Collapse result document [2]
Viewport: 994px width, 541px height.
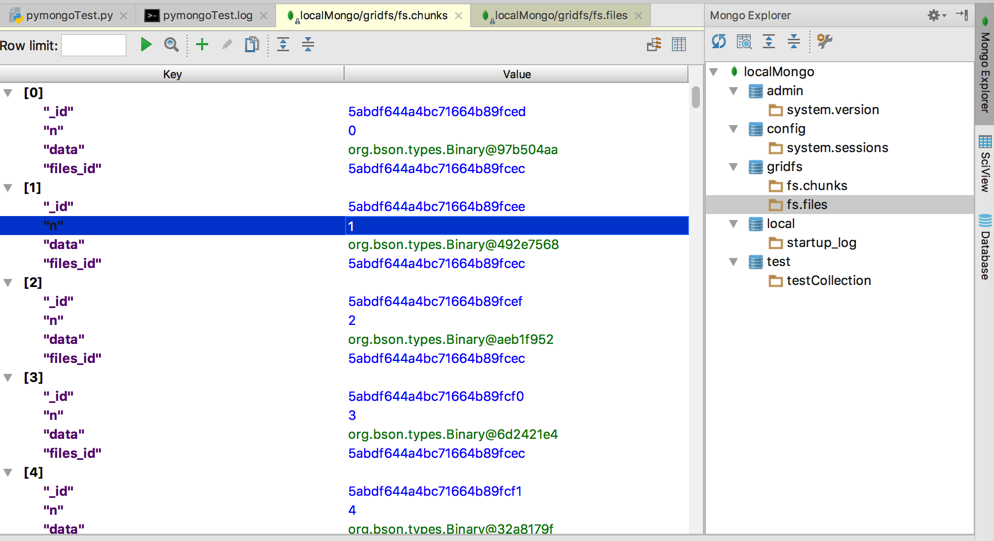8,283
